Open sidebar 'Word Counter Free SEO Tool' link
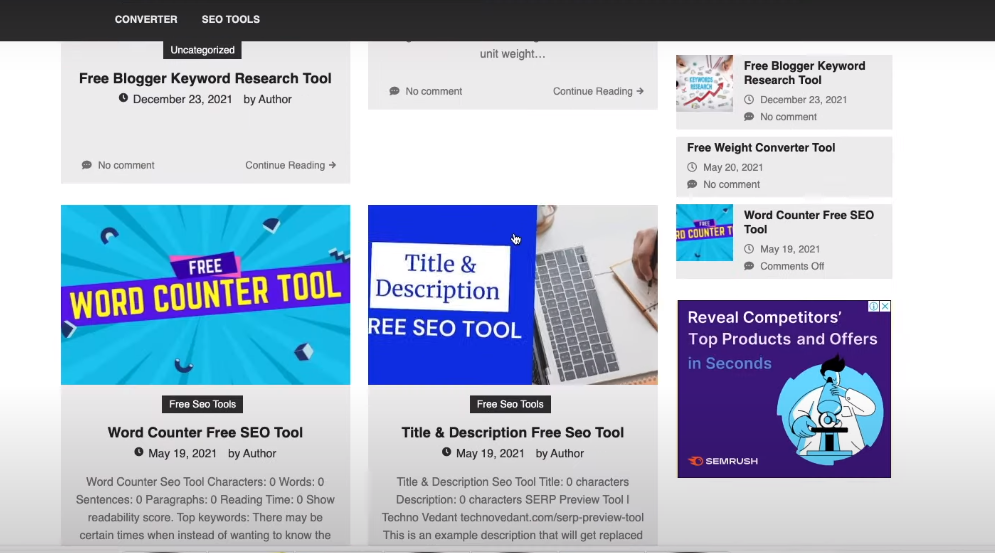Image resolution: width=995 pixels, height=553 pixels. (808, 222)
